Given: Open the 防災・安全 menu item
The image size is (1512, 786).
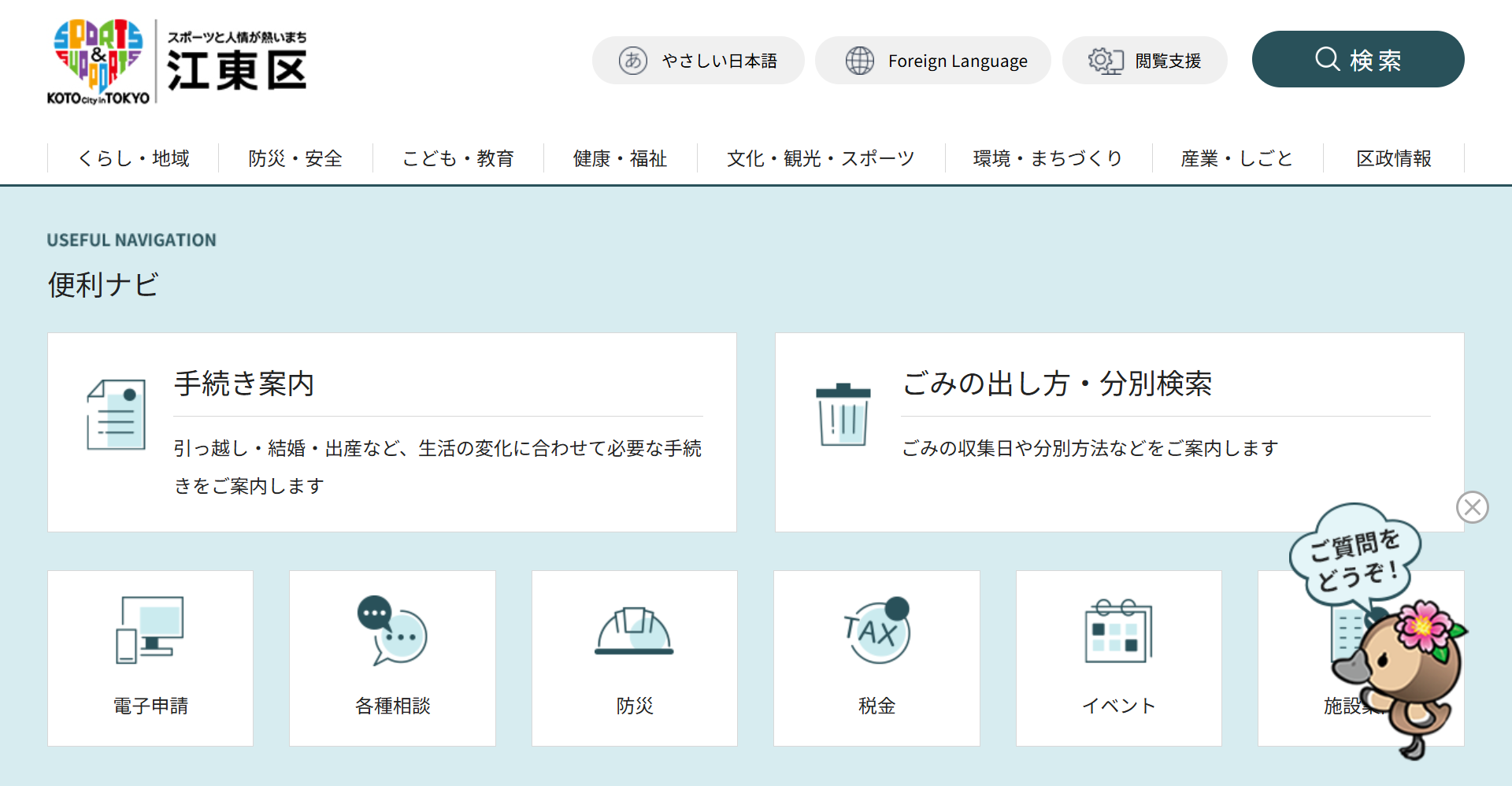Looking at the screenshot, I should pyautogui.click(x=295, y=158).
